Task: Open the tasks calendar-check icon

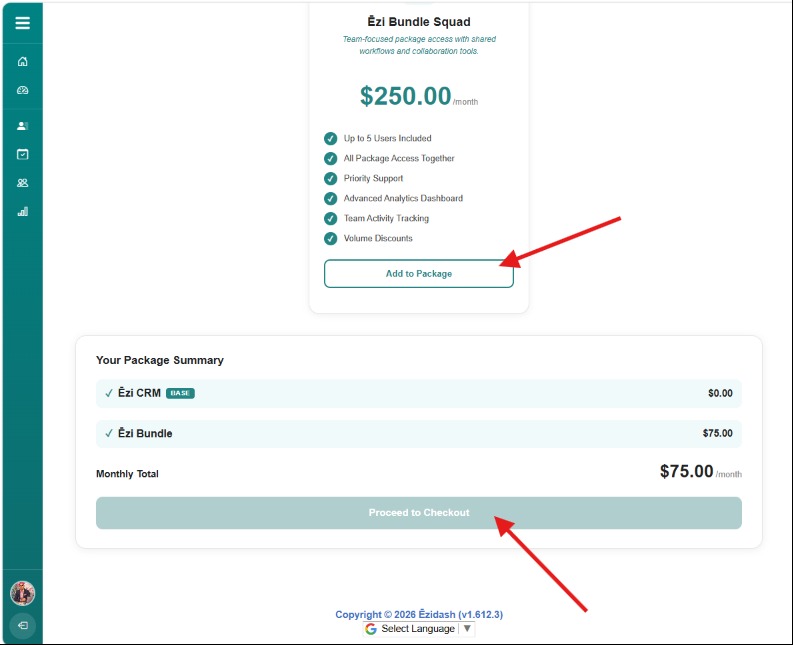Action: point(22,154)
